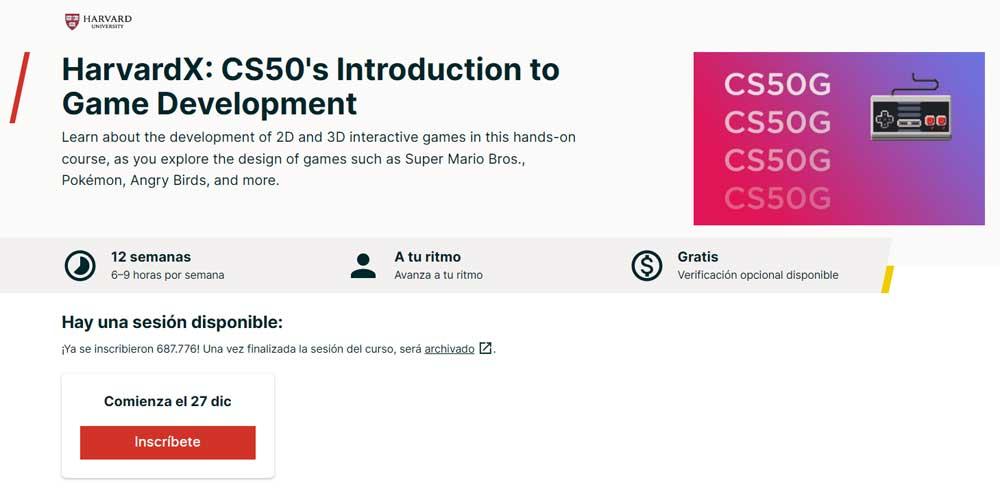Click the dollar sign icon beside Gratis
Screen dimensions: 1000x489
(647, 266)
